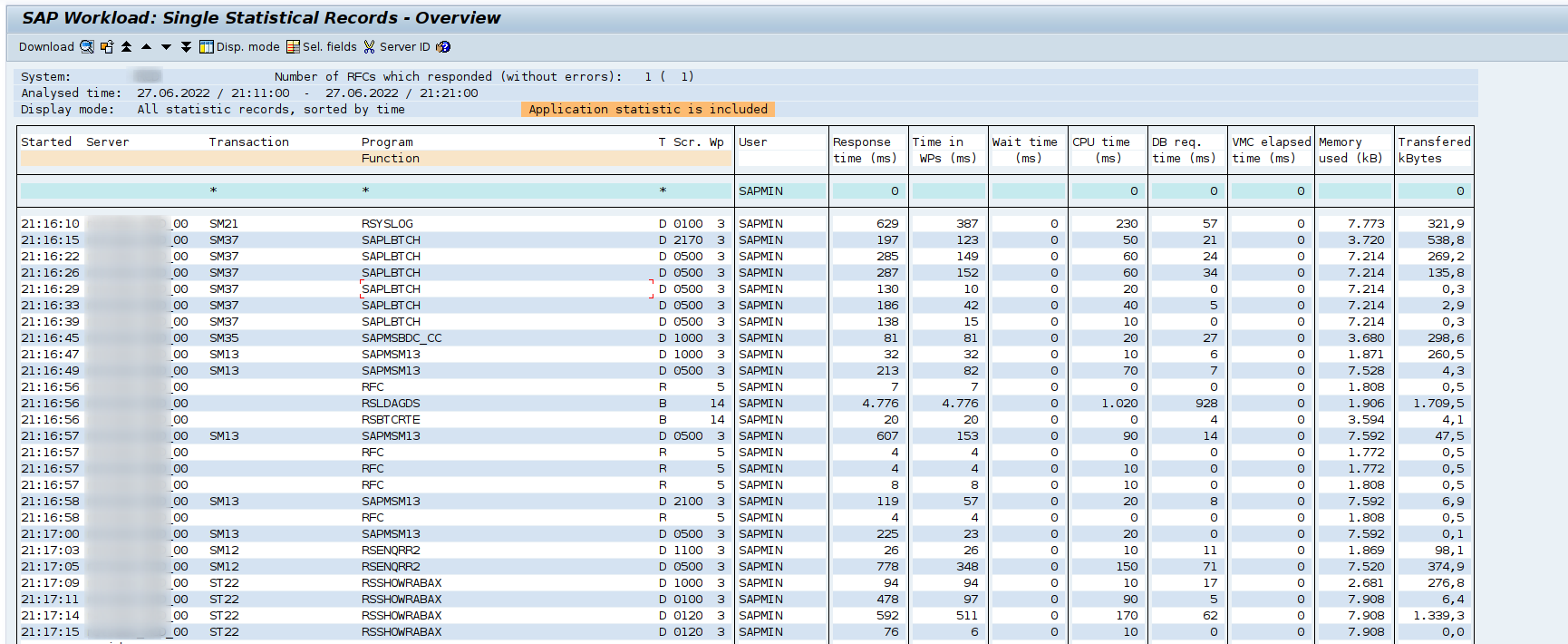The height and width of the screenshot is (644, 1568).
Task: Select the Transaction column header
Action: click(249, 142)
